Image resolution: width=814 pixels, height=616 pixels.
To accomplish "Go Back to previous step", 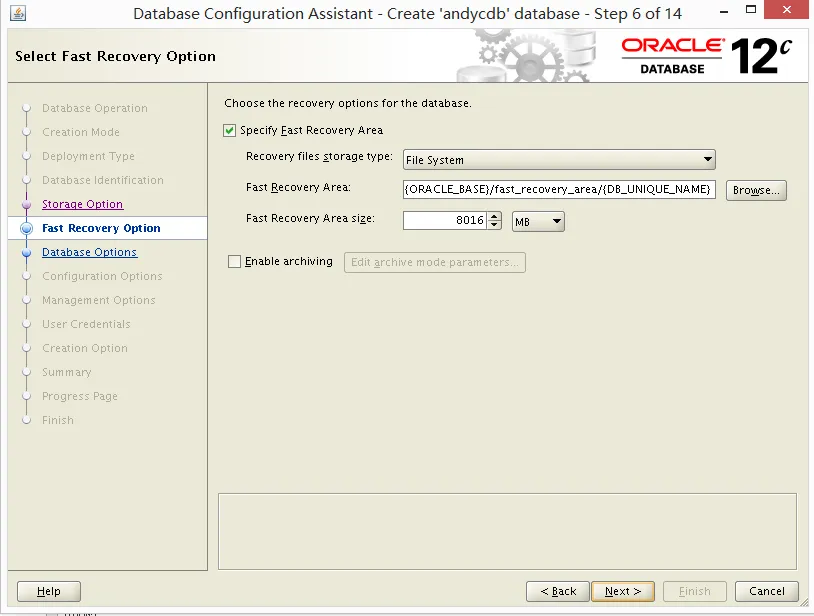I will coord(558,591).
